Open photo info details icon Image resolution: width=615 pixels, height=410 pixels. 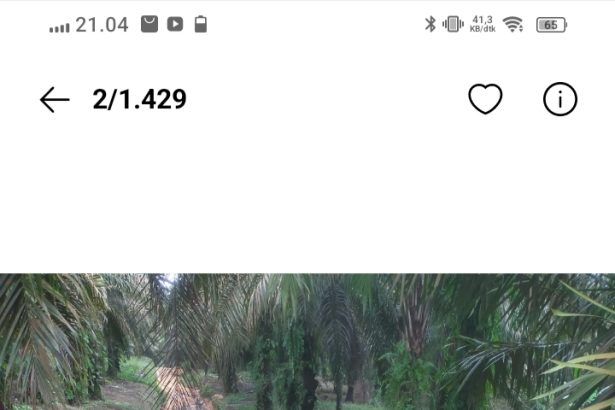point(560,99)
